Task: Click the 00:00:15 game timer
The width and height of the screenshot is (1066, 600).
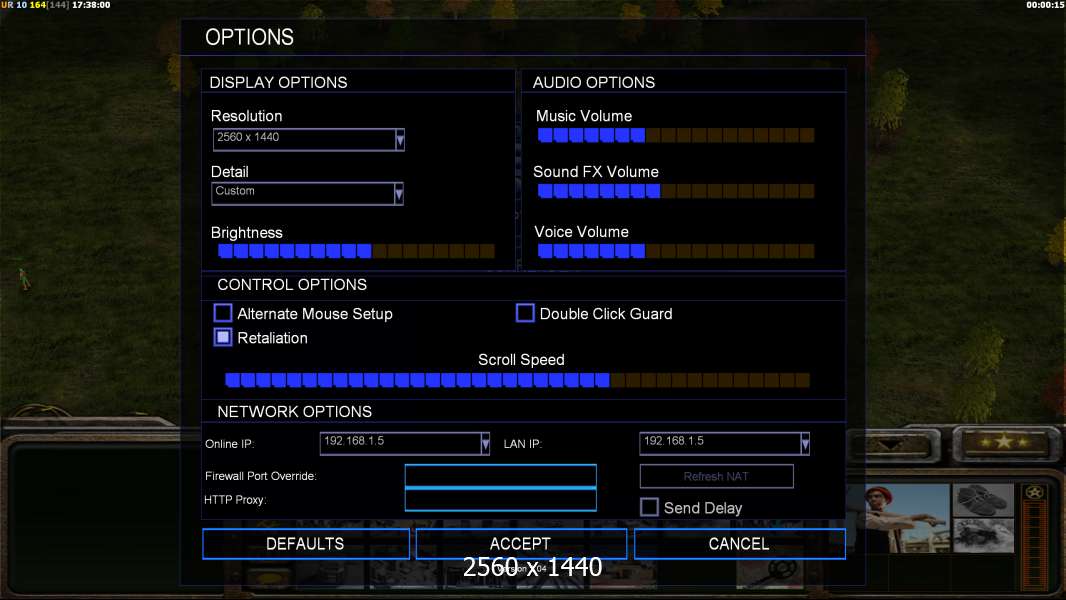Action: 1046,5
